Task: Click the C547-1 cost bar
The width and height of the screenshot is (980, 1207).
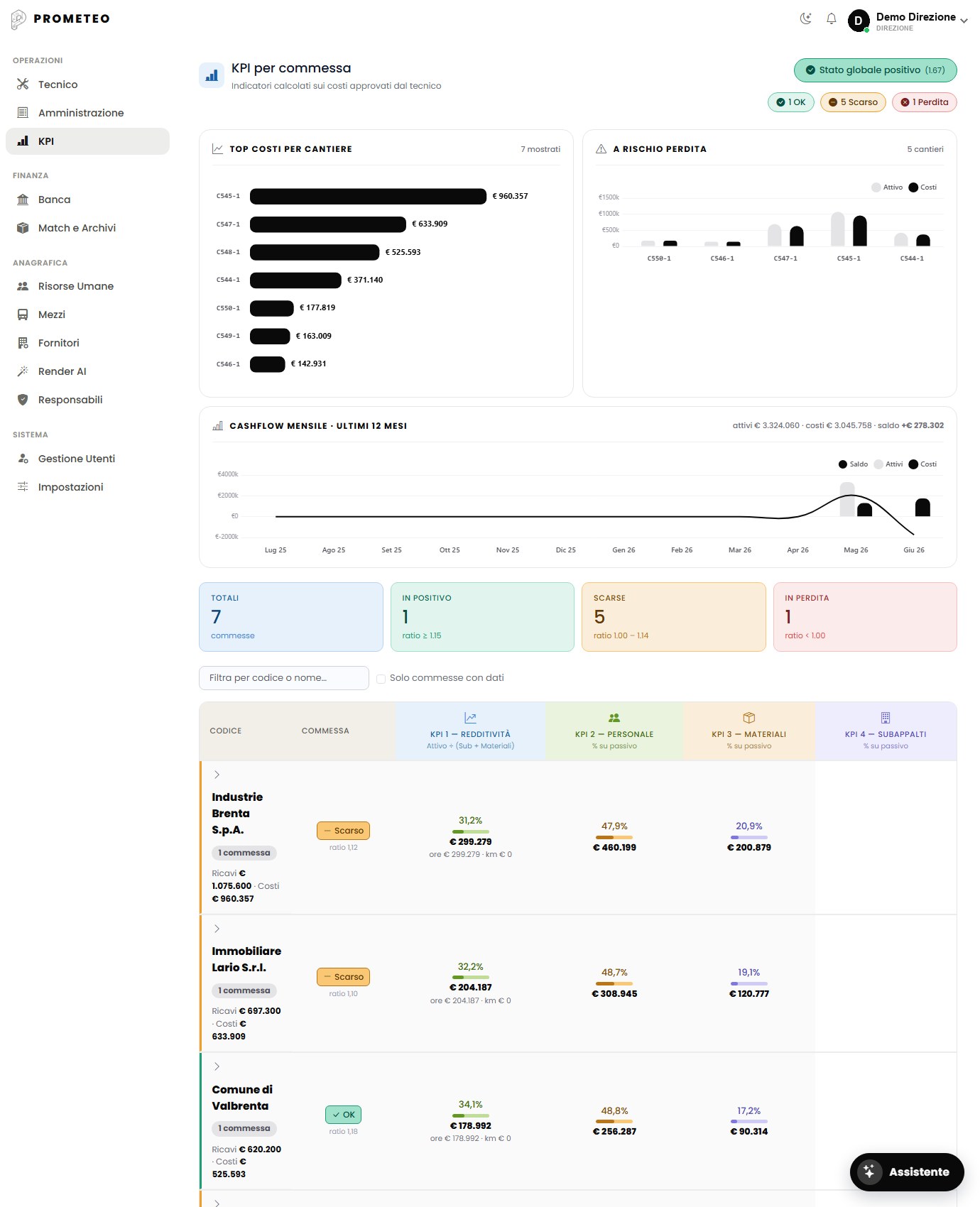Action: tap(328, 224)
